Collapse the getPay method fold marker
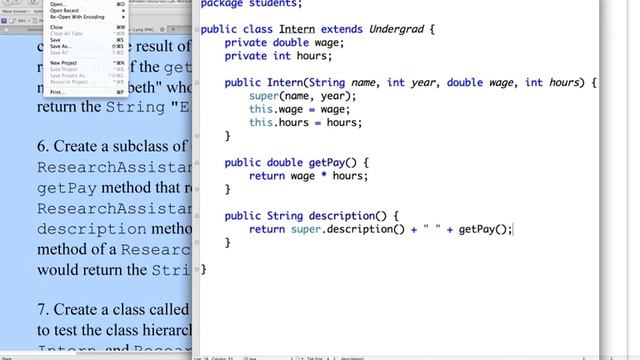Viewport: 640px width, 360px height. click(x=197, y=162)
